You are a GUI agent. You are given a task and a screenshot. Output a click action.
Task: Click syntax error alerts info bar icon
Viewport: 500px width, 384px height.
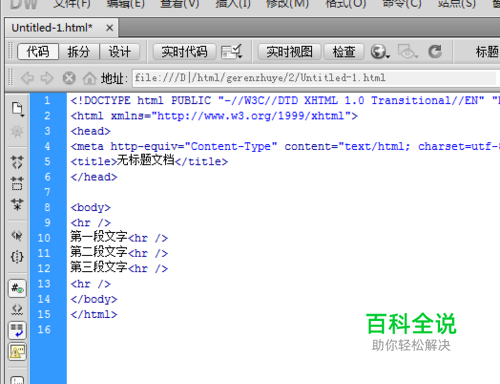[x=17, y=351]
